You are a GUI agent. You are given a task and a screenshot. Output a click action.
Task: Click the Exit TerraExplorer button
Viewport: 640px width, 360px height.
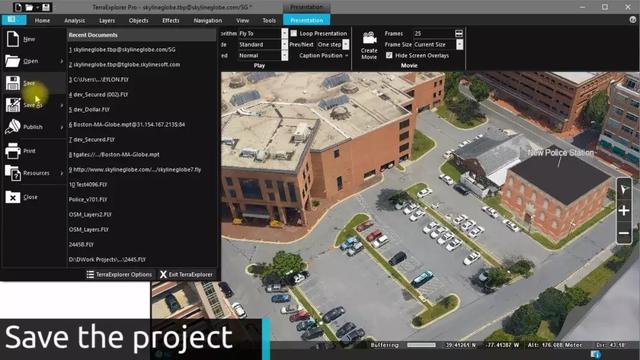point(187,274)
